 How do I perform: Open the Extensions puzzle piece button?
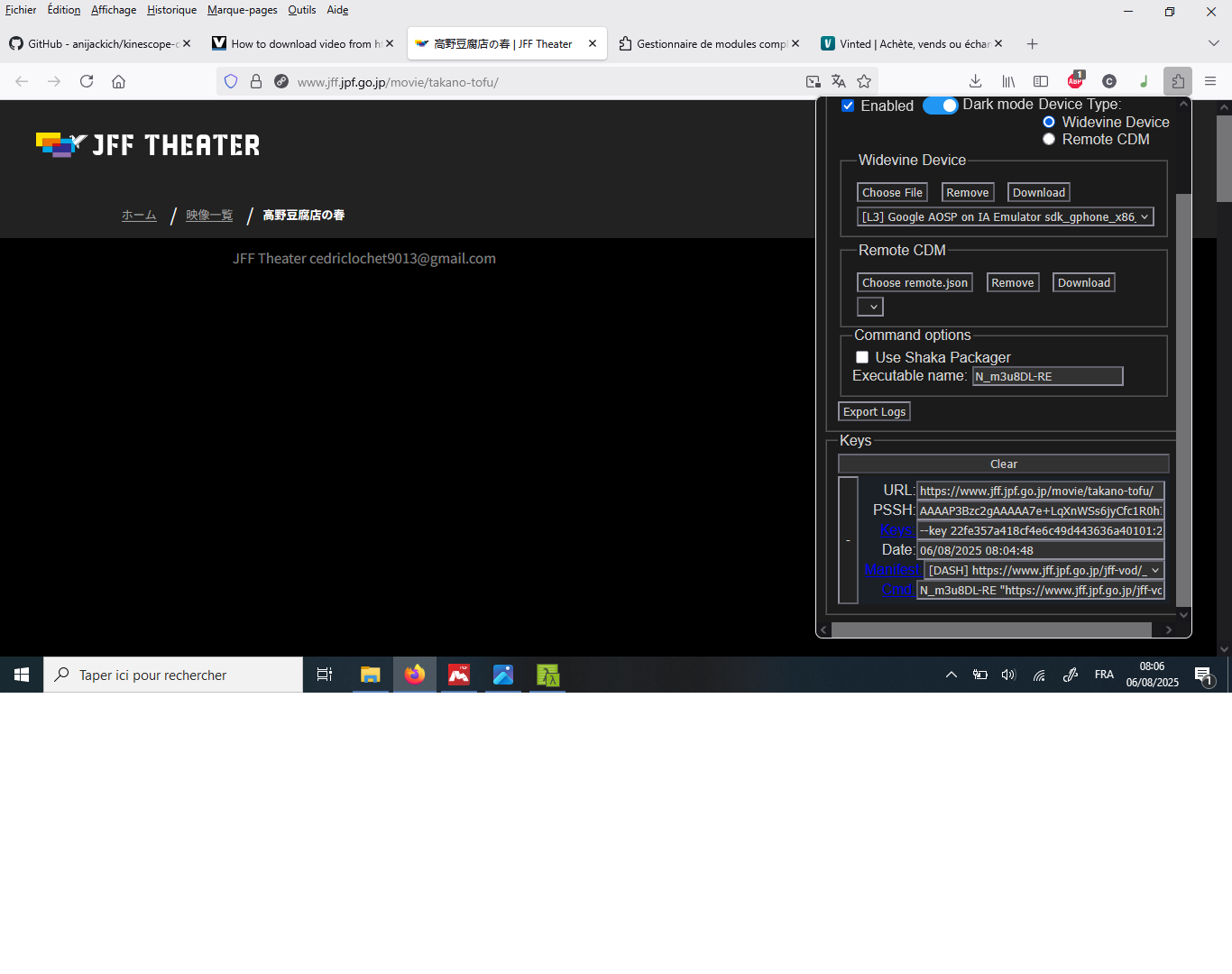click(x=1178, y=81)
